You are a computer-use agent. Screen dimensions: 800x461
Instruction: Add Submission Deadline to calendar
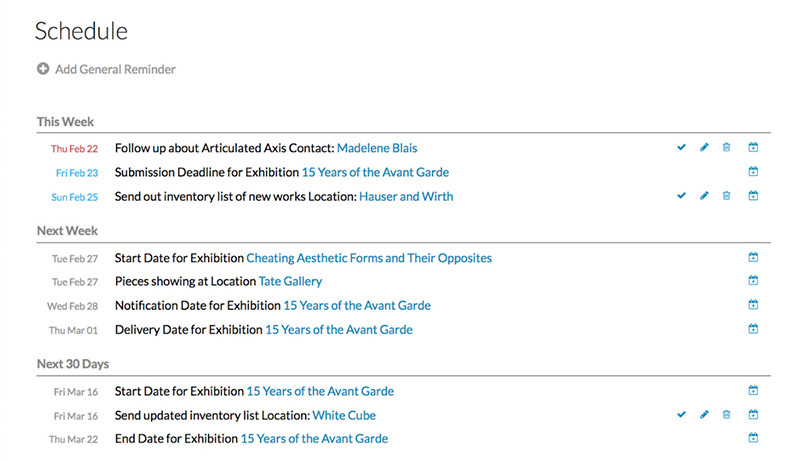point(753,172)
